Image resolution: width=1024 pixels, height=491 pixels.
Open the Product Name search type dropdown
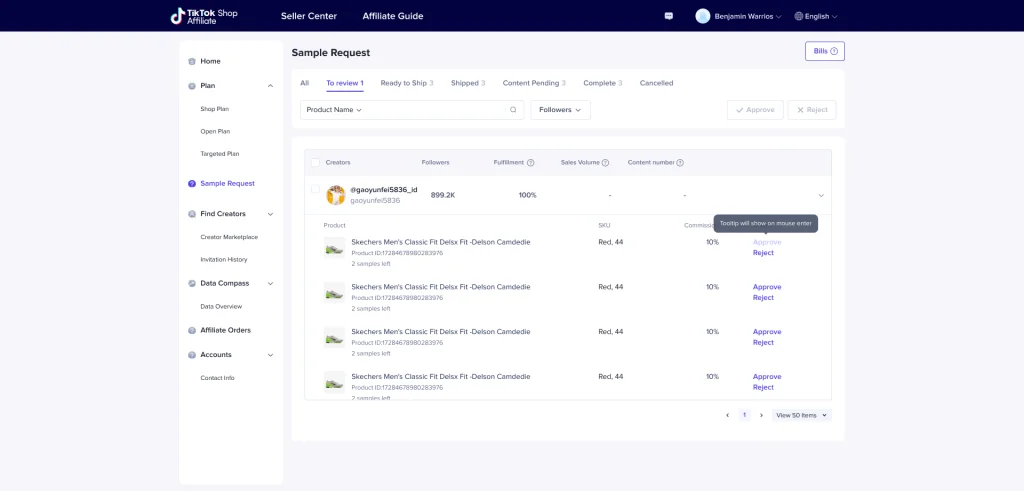[334, 110]
